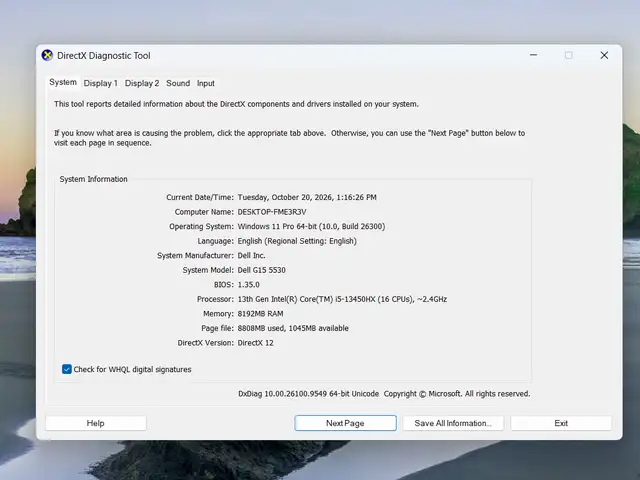Viewport: 640px width, 480px height.
Task: Click the 8192MB RAM value
Action: pyautogui.click(x=260, y=313)
